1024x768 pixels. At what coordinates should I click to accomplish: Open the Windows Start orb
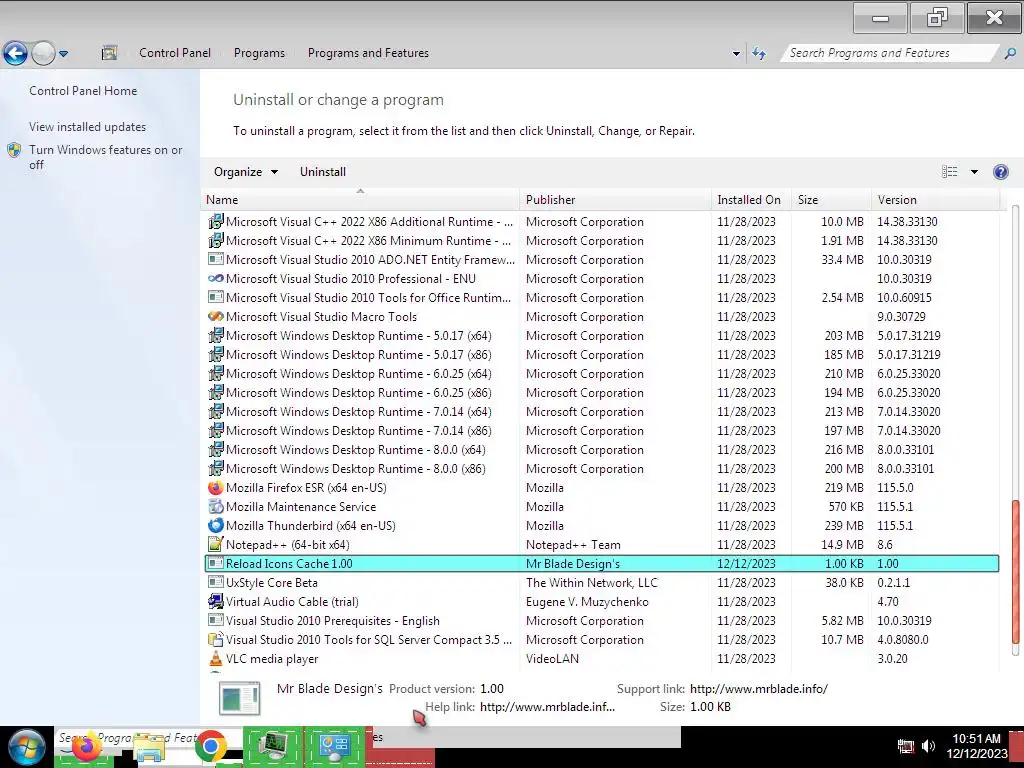click(x=26, y=747)
